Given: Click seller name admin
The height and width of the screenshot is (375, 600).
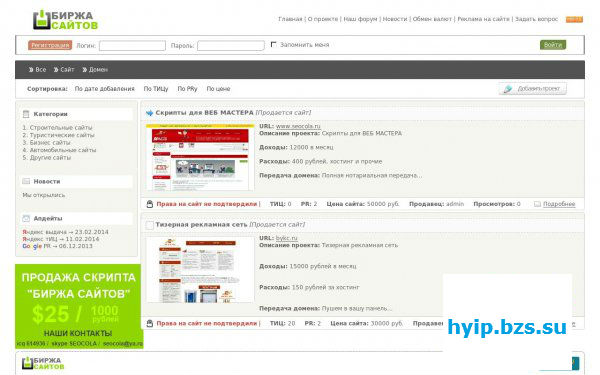Looking at the screenshot, I should [x=455, y=204].
